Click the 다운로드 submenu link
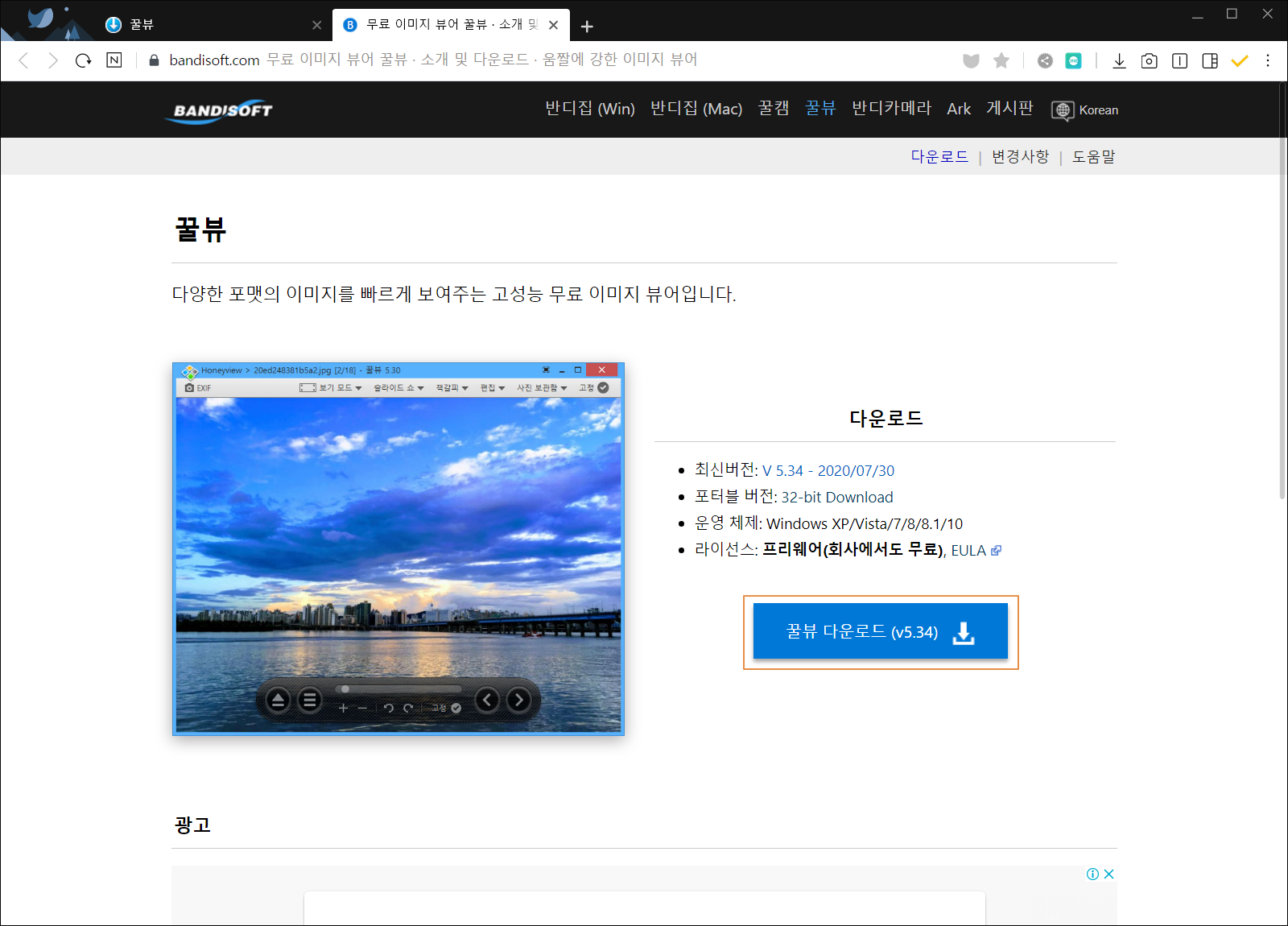This screenshot has height=926, width=1288. point(939,156)
